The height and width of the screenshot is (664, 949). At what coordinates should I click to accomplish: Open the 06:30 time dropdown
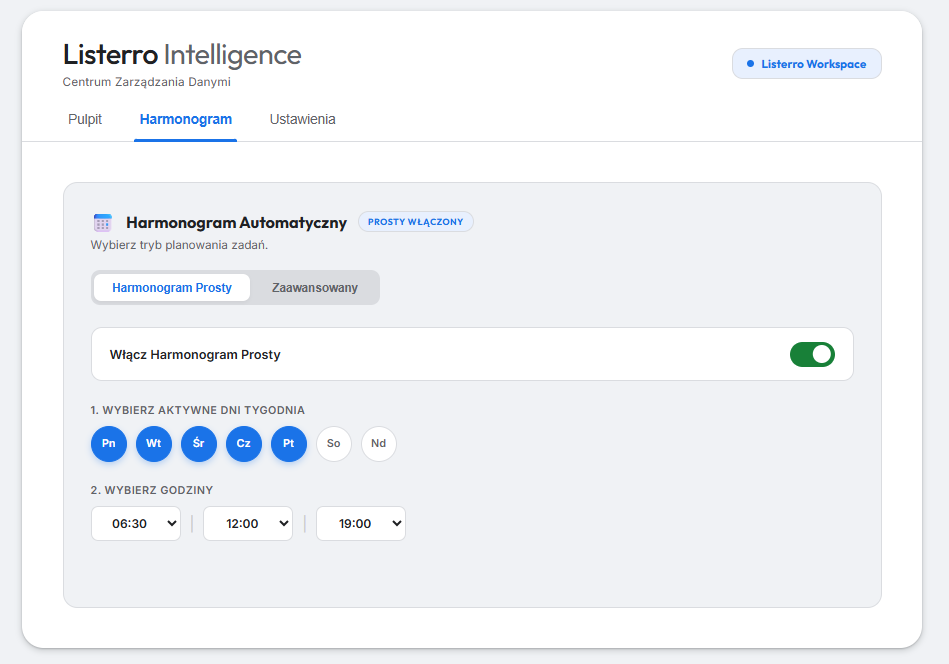tap(136, 523)
